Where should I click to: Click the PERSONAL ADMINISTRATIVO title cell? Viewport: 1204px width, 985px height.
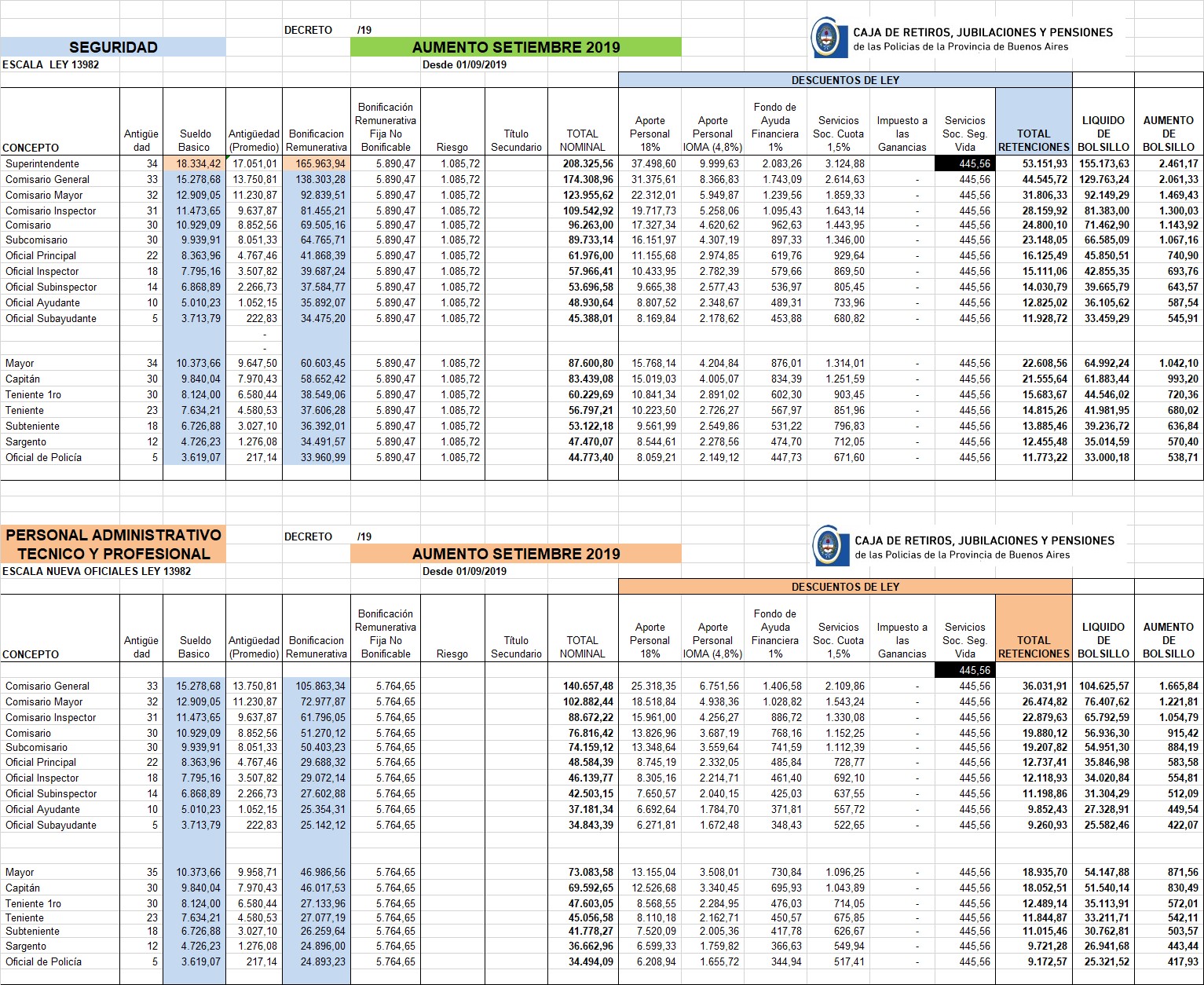pyautogui.click(x=113, y=544)
